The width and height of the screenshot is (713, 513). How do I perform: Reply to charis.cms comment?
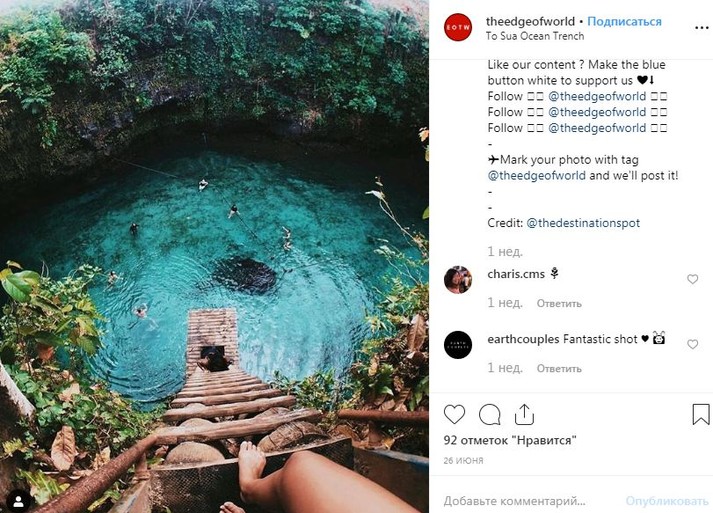coord(559,303)
